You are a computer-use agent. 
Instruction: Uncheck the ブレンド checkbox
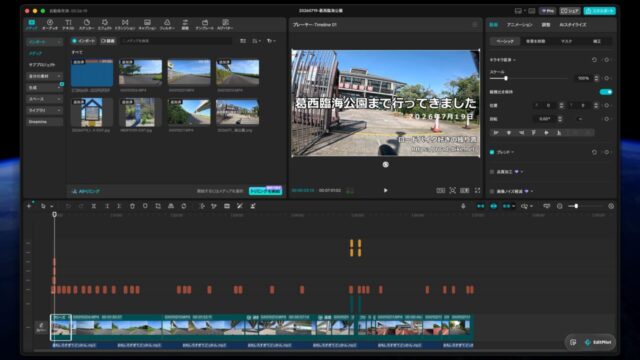492,152
